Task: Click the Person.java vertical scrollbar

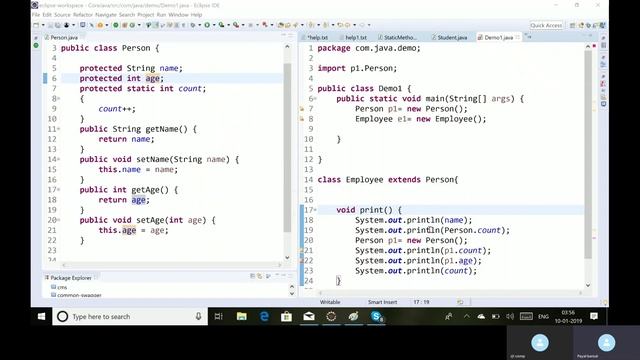Action: point(287,147)
